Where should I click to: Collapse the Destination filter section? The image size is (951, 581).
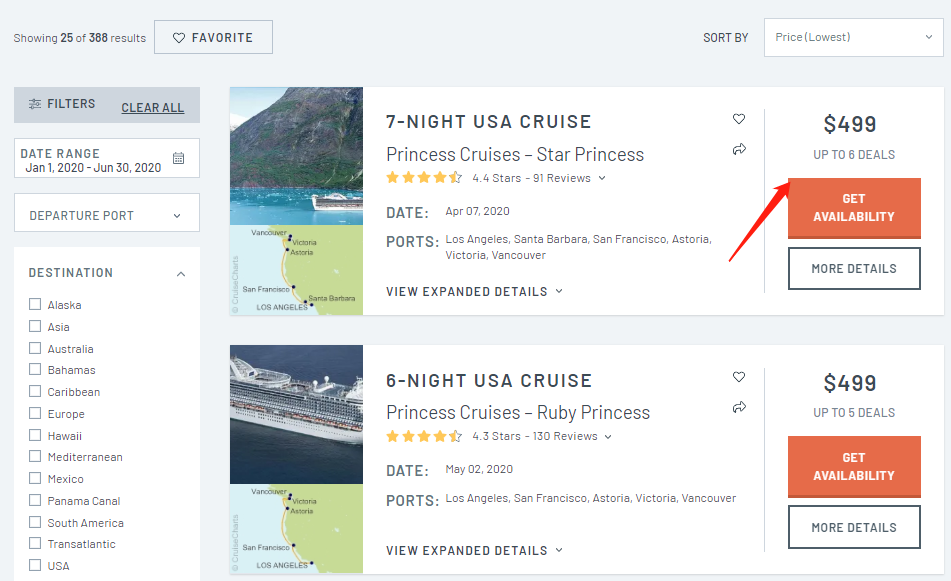coord(181,273)
